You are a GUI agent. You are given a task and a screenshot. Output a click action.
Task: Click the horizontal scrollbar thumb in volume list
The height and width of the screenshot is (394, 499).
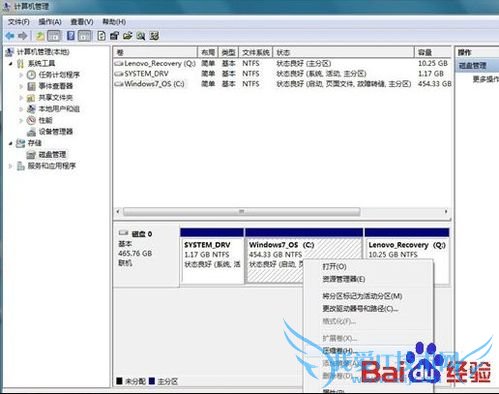[x=242, y=211]
